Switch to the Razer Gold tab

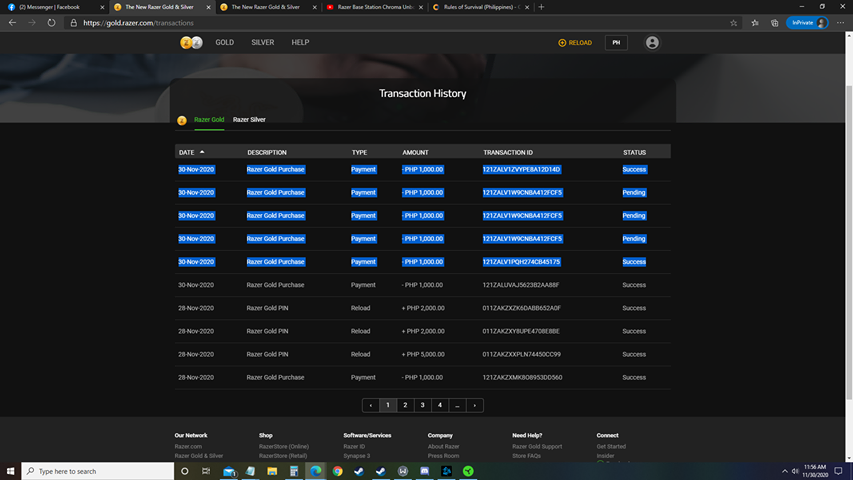[209, 120]
